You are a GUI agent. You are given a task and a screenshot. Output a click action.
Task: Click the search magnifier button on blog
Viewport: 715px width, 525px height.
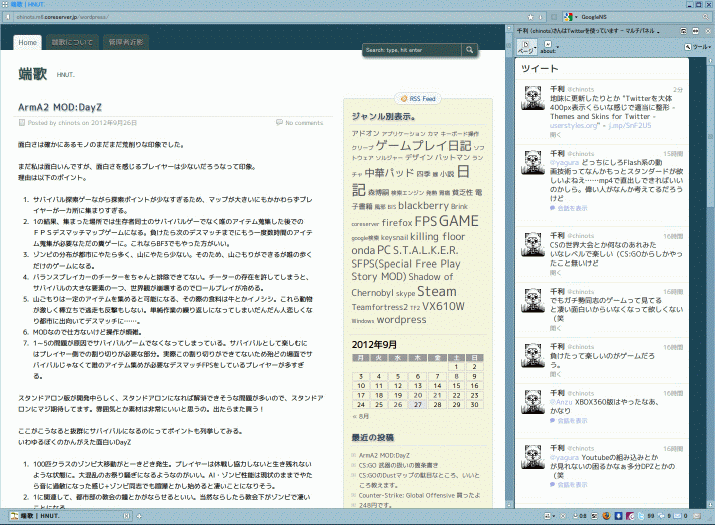point(469,50)
